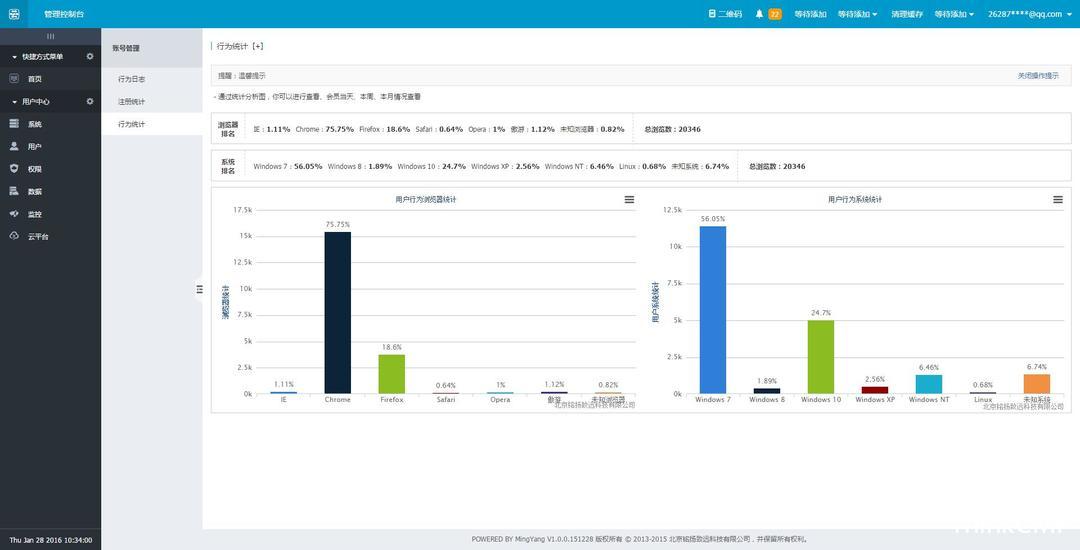Screen dimensions: 1080x550
Task: Click the 用户 person icon
Action: click(14, 146)
